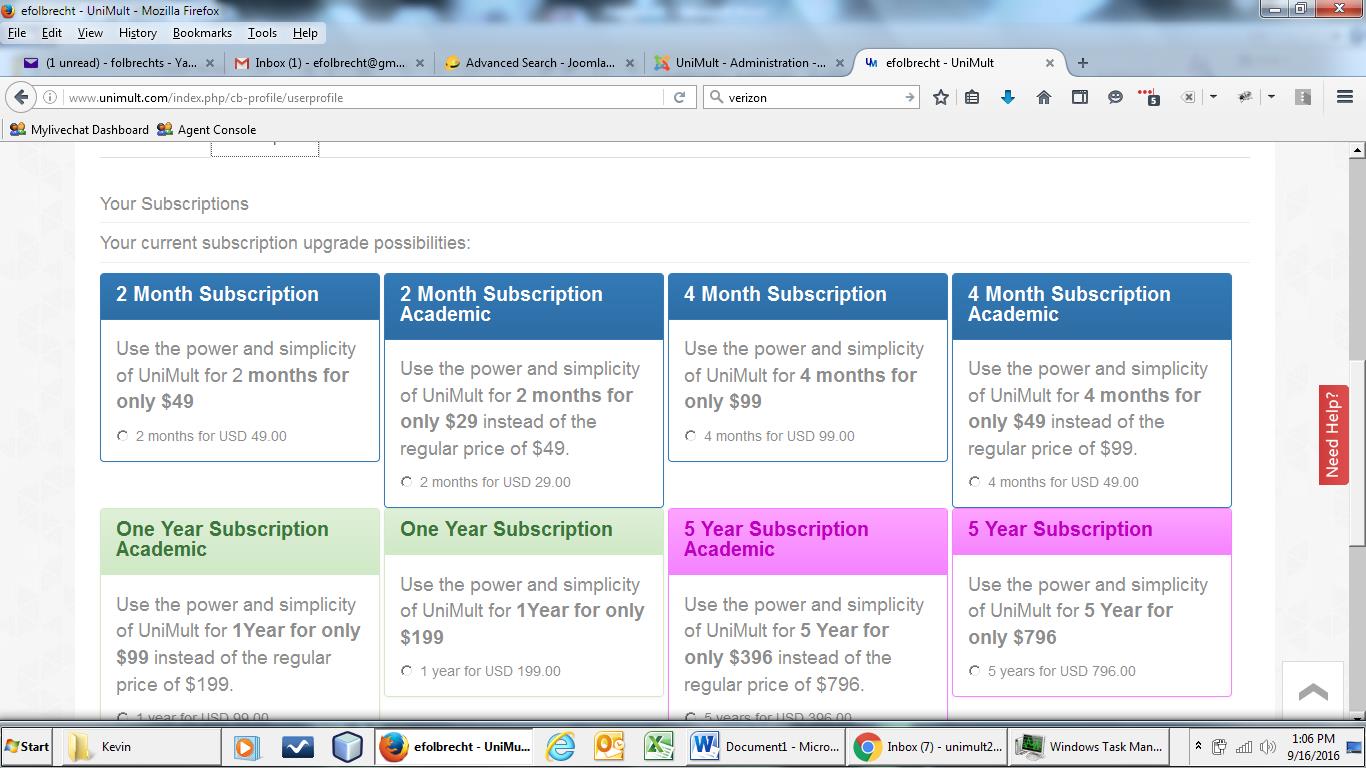
Task: Switch to Chrome Inbox (7) taskbar window
Action: tap(929, 747)
